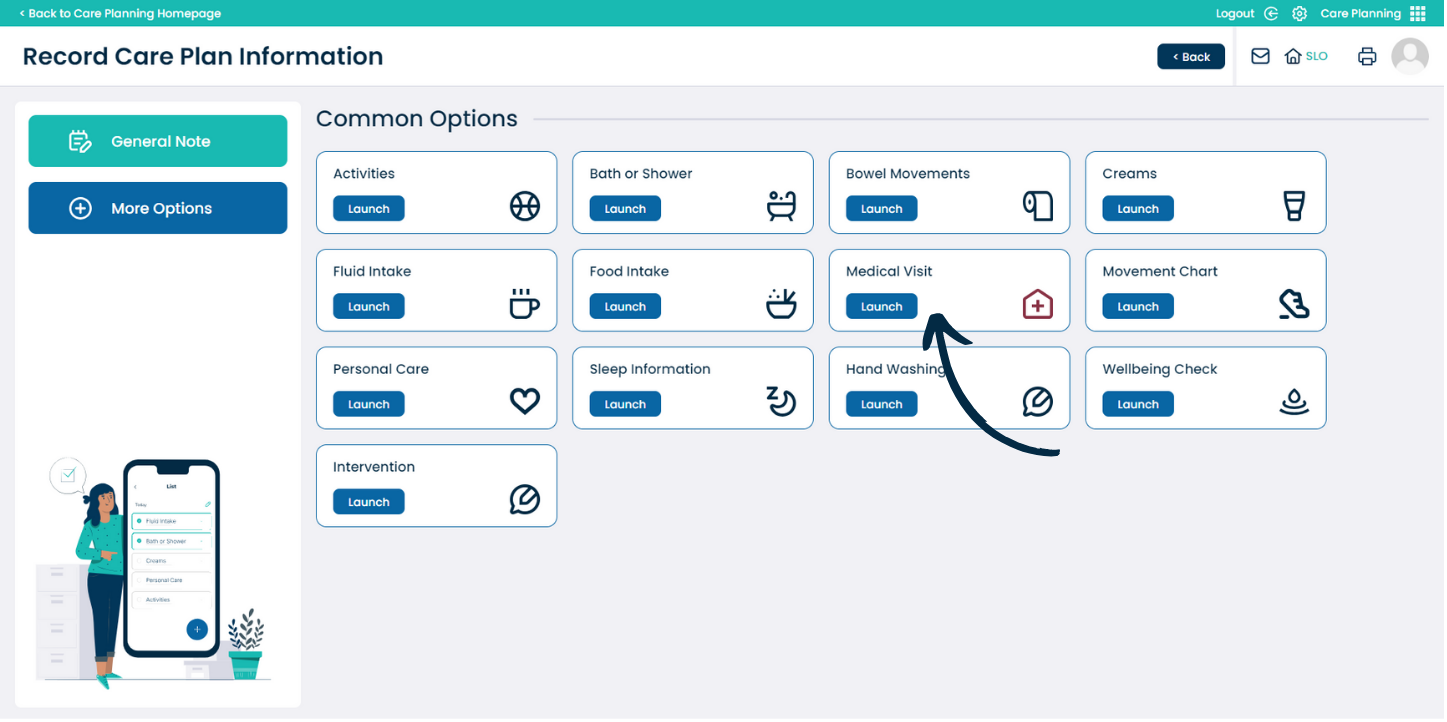Viewport: 1447px width, 722px height.
Task: Launch the Wellbeing Check option
Action: [1137, 404]
